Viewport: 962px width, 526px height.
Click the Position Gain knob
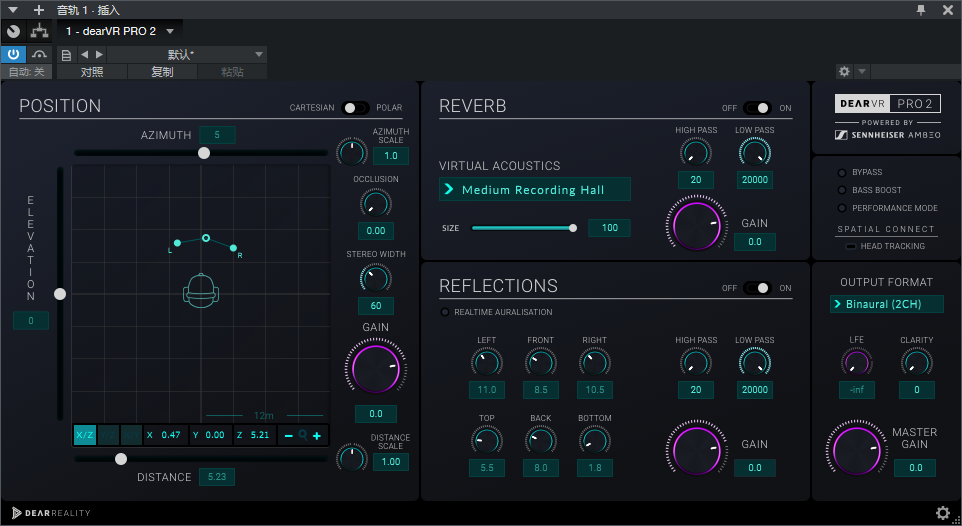click(375, 368)
